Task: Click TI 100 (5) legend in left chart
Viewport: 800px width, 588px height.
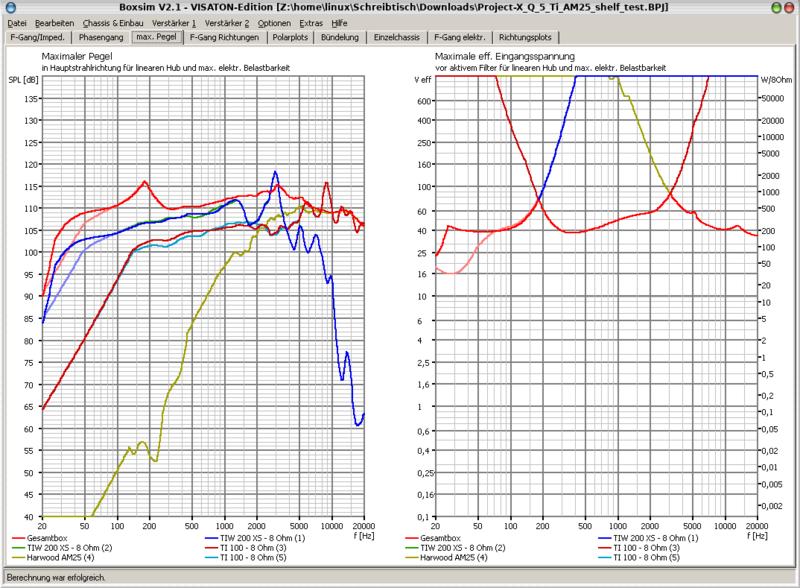Action: tap(246, 557)
